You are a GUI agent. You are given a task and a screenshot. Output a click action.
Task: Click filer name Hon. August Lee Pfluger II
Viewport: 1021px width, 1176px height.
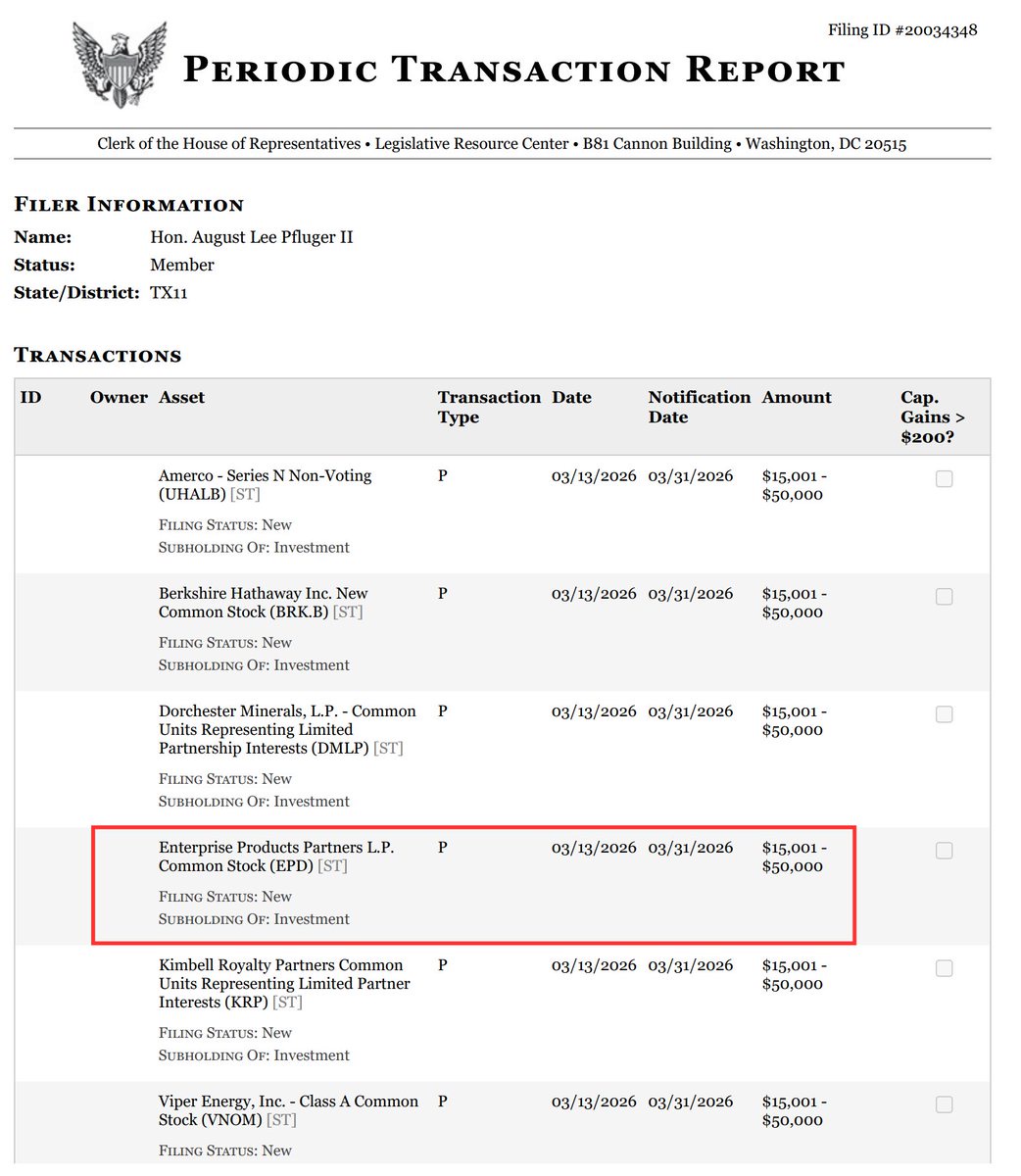[x=252, y=237]
